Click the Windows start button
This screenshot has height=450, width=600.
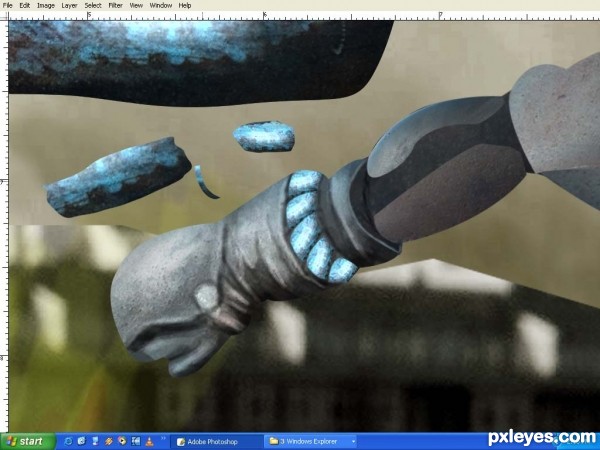coord(28,441)
